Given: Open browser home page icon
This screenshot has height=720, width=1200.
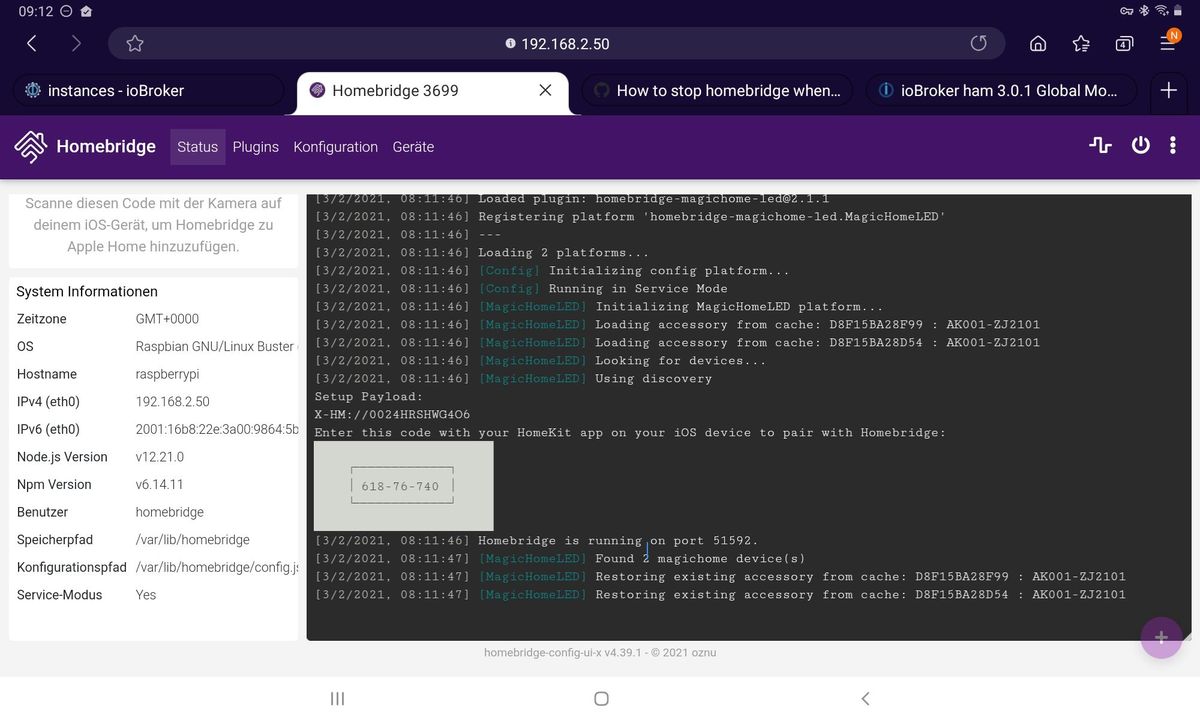Looking at the screenshot, I should click(x=1038, y=43).
